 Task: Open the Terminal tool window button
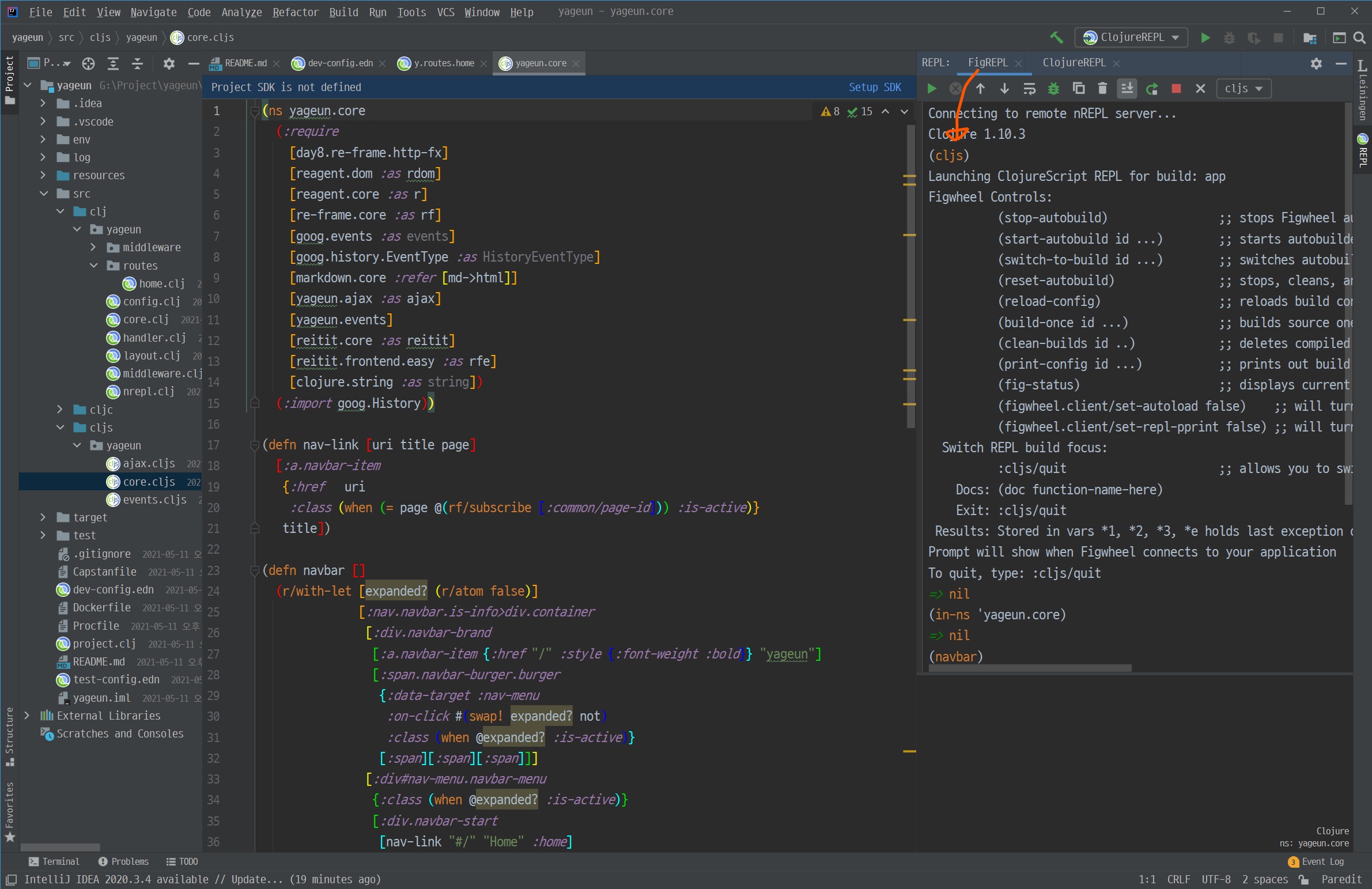click(54, 861)
